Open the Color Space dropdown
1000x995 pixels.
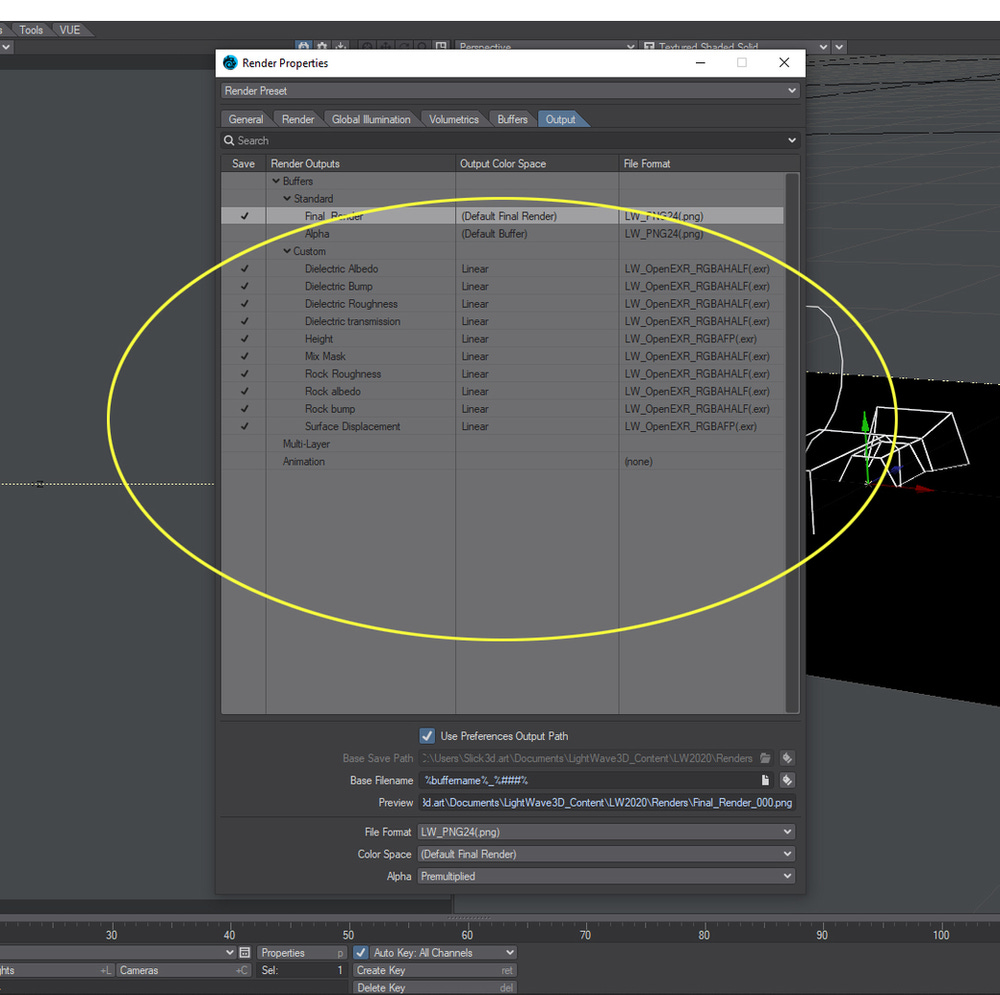[x=606, y=854]
